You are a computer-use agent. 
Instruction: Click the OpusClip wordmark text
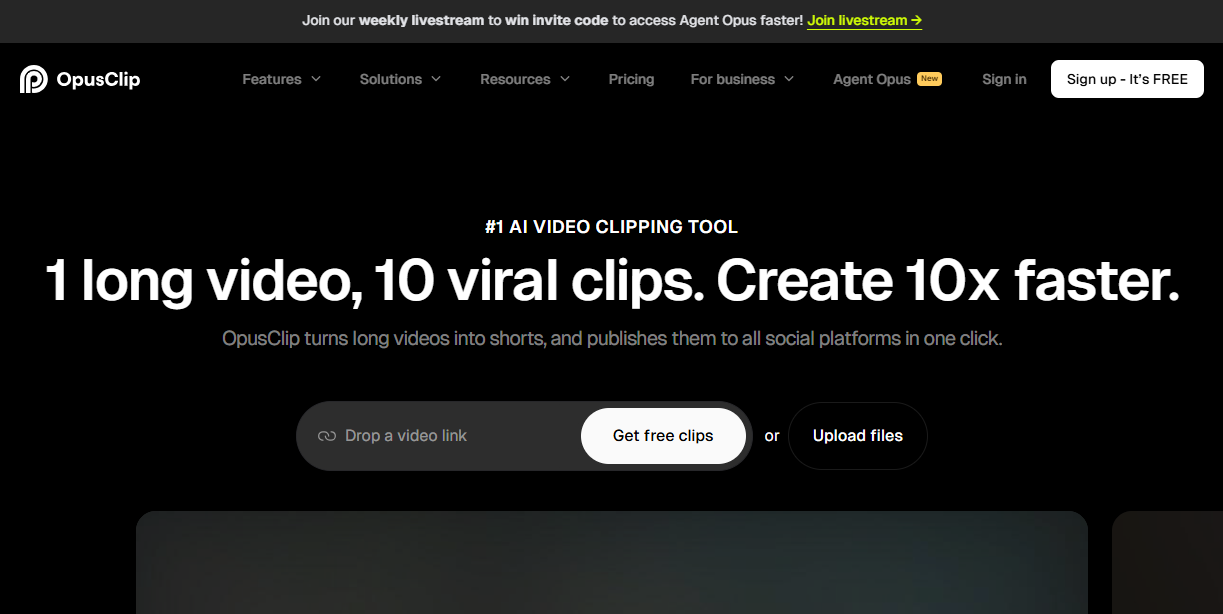[x=98, y=79]
